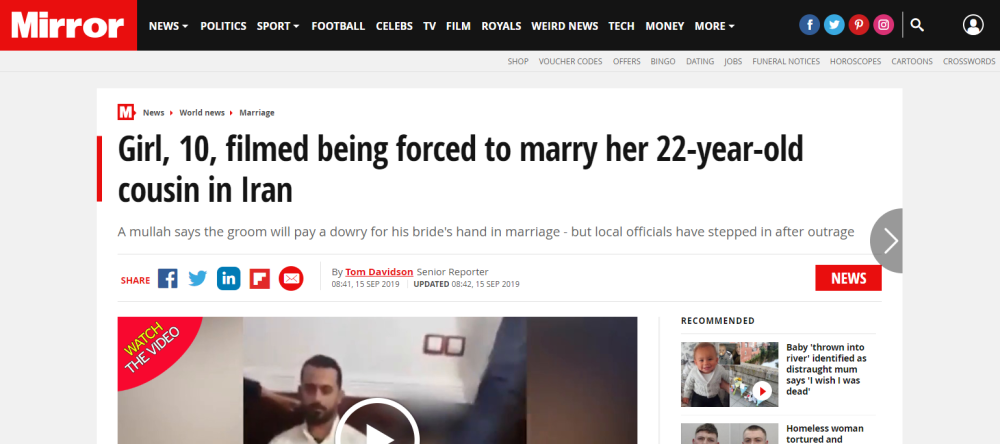Open the ROYALS menu item
Viewport: 1000px width, 444px height.
501,26
